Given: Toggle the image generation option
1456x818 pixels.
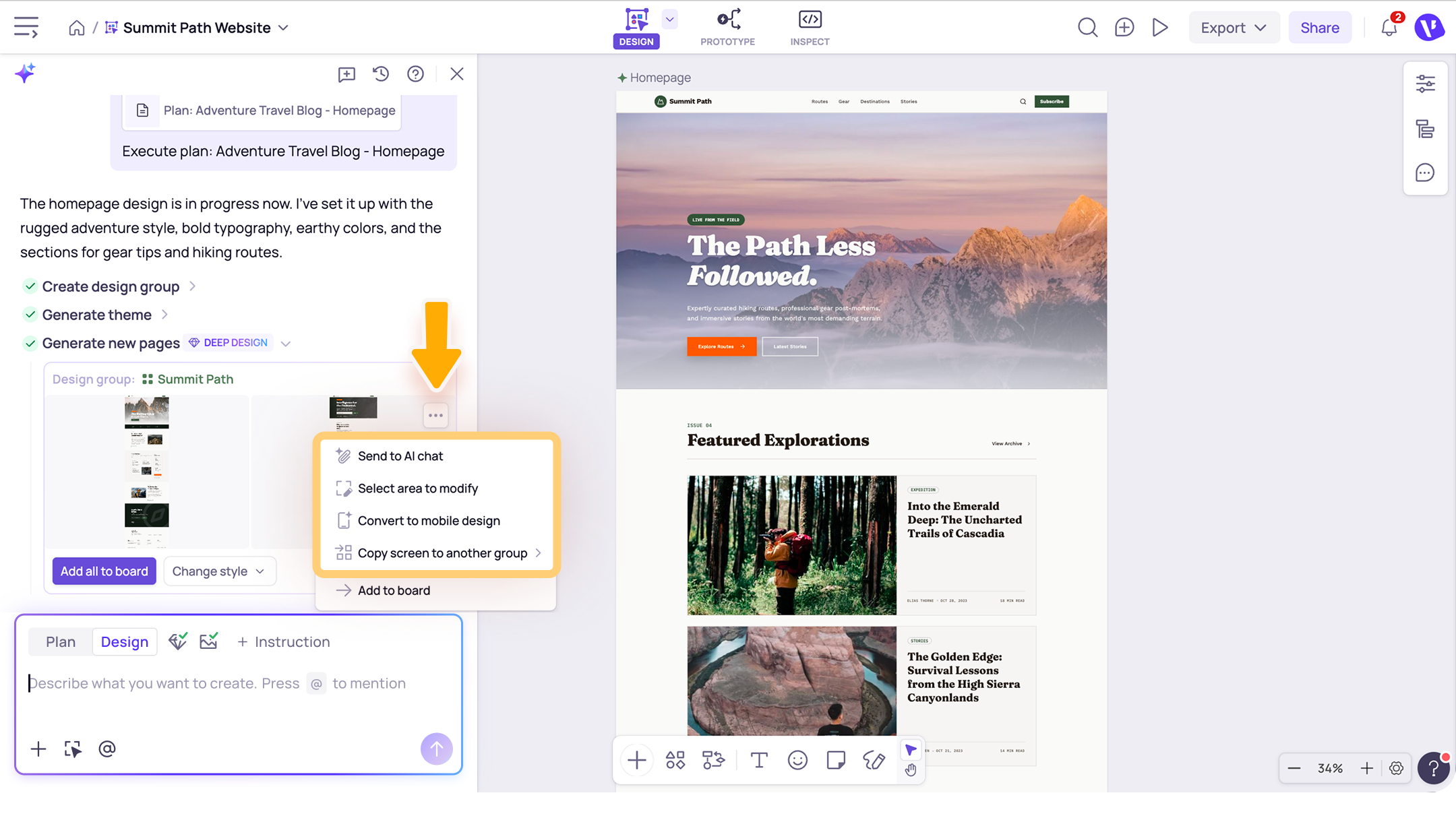Looking at the screenshot, I should [x=209, y=641].
